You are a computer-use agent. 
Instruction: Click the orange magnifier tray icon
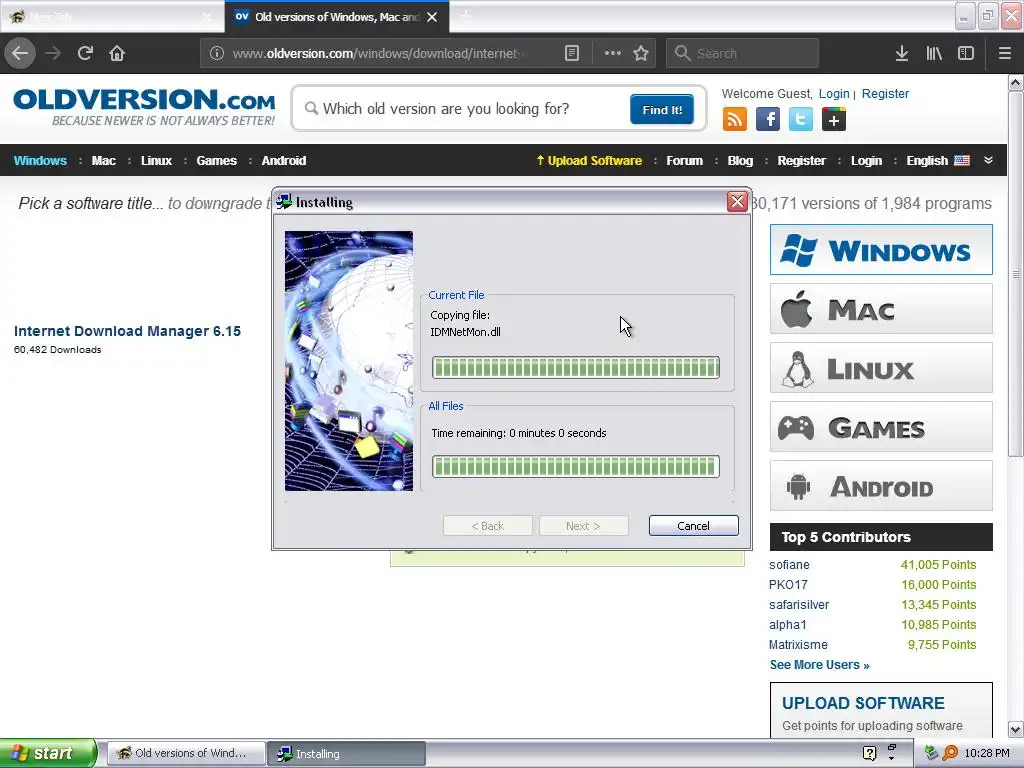[950, 753]
